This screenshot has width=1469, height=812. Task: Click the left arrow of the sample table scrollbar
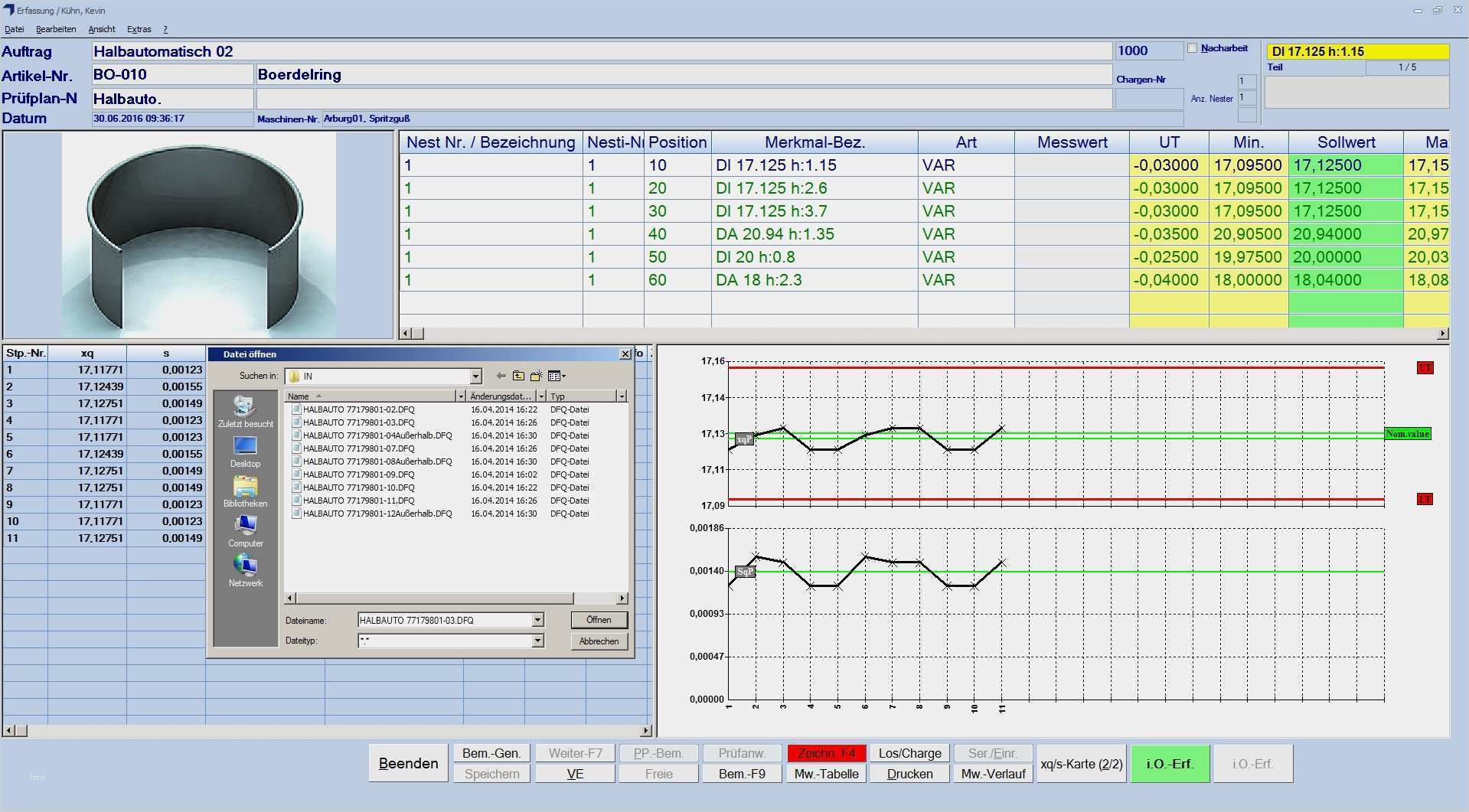pos(8,731)
